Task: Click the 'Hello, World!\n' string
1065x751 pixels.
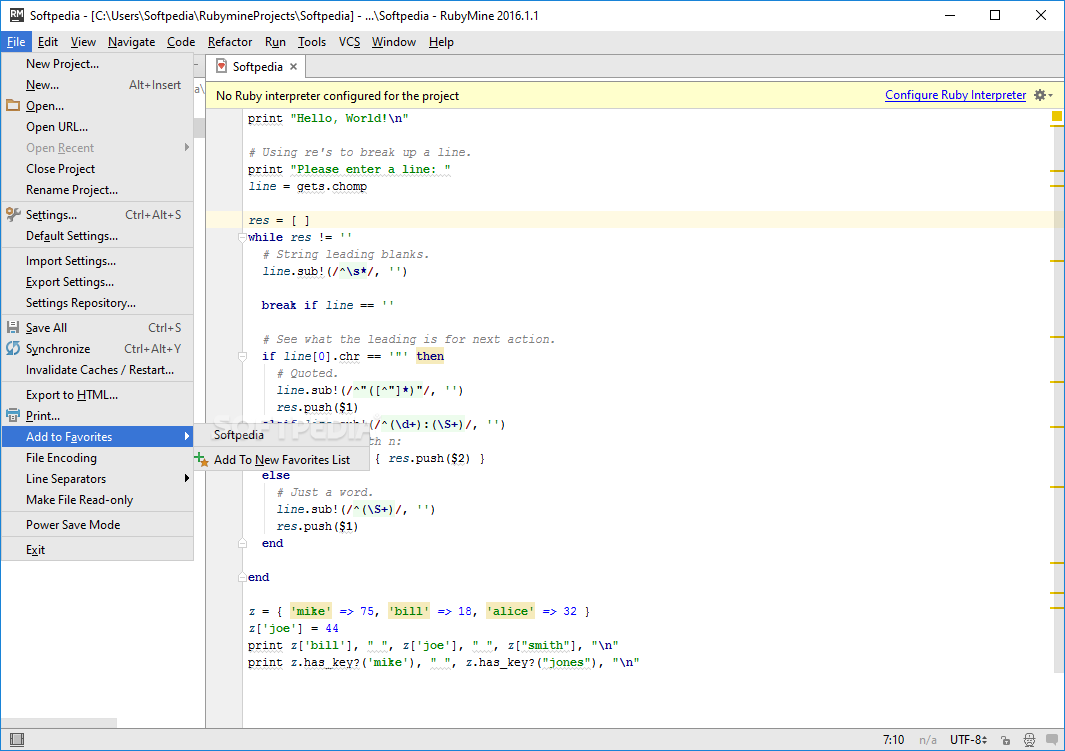Action: [349, 118]
